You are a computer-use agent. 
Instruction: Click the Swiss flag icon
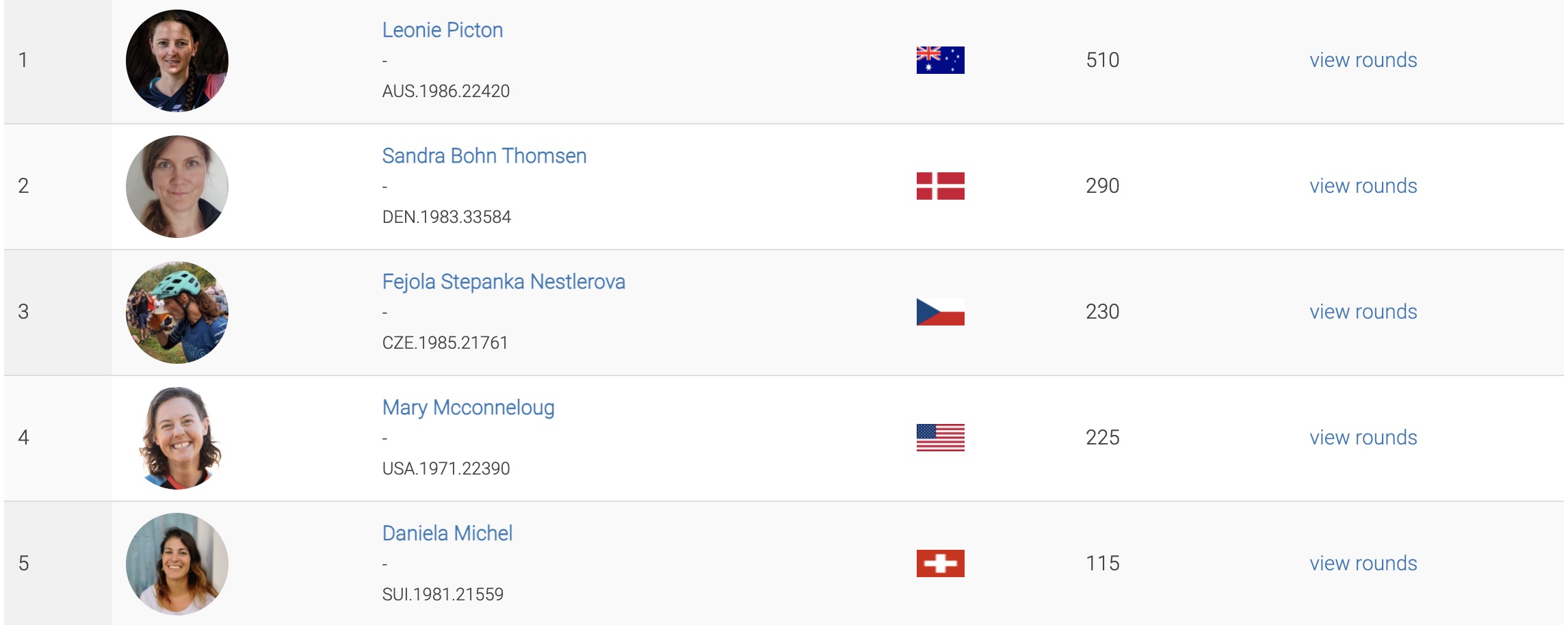tap(940, 563)
